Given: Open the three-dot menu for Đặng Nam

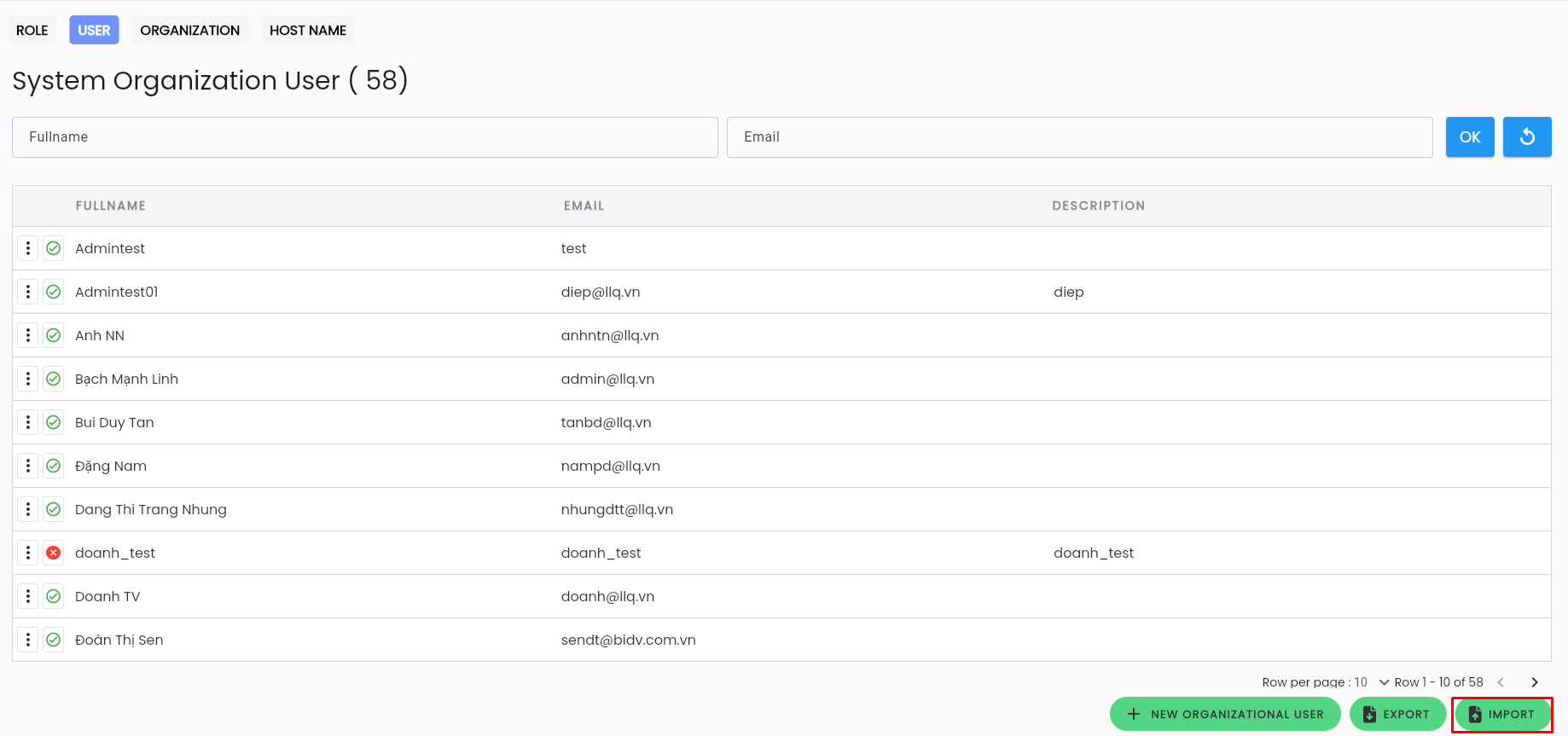Looking at the screenshot, I should [x=28, y=466].
